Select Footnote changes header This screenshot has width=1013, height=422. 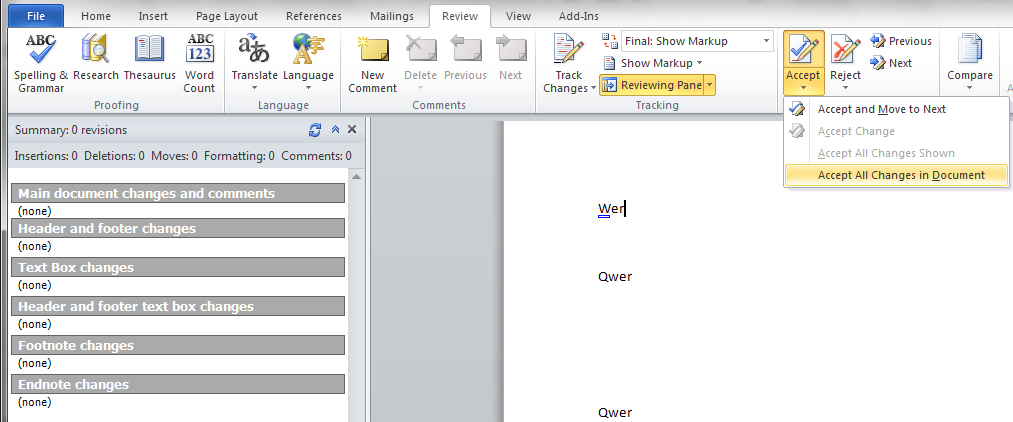click(178, 345)
